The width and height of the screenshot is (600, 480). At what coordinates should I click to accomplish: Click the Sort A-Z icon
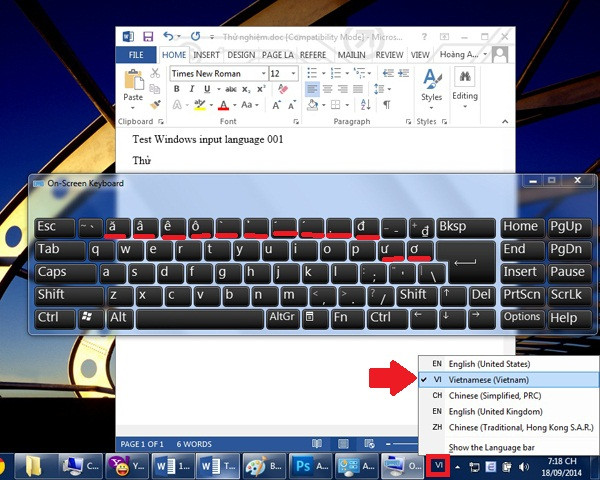tap(365, 104)
